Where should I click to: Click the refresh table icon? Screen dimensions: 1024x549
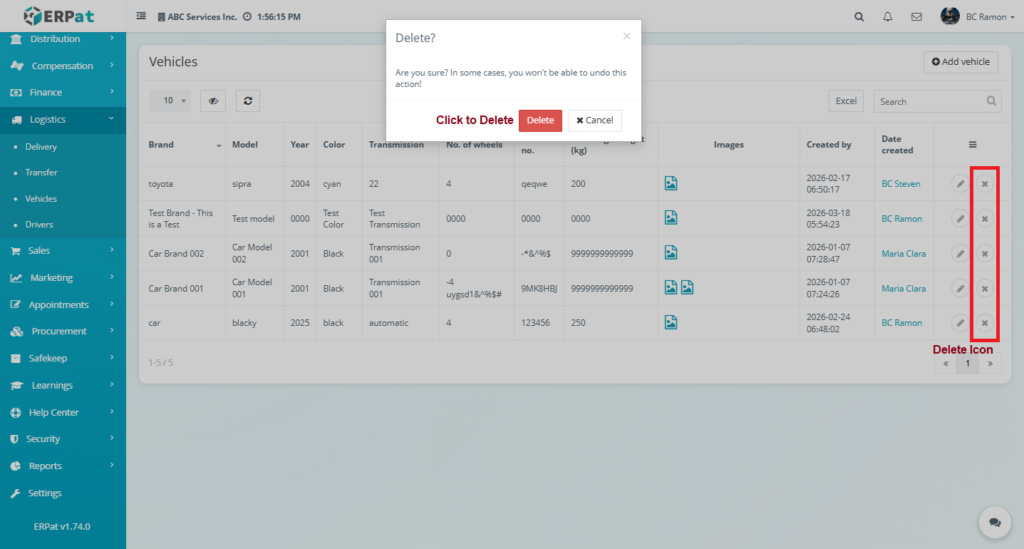click(247, 101)
